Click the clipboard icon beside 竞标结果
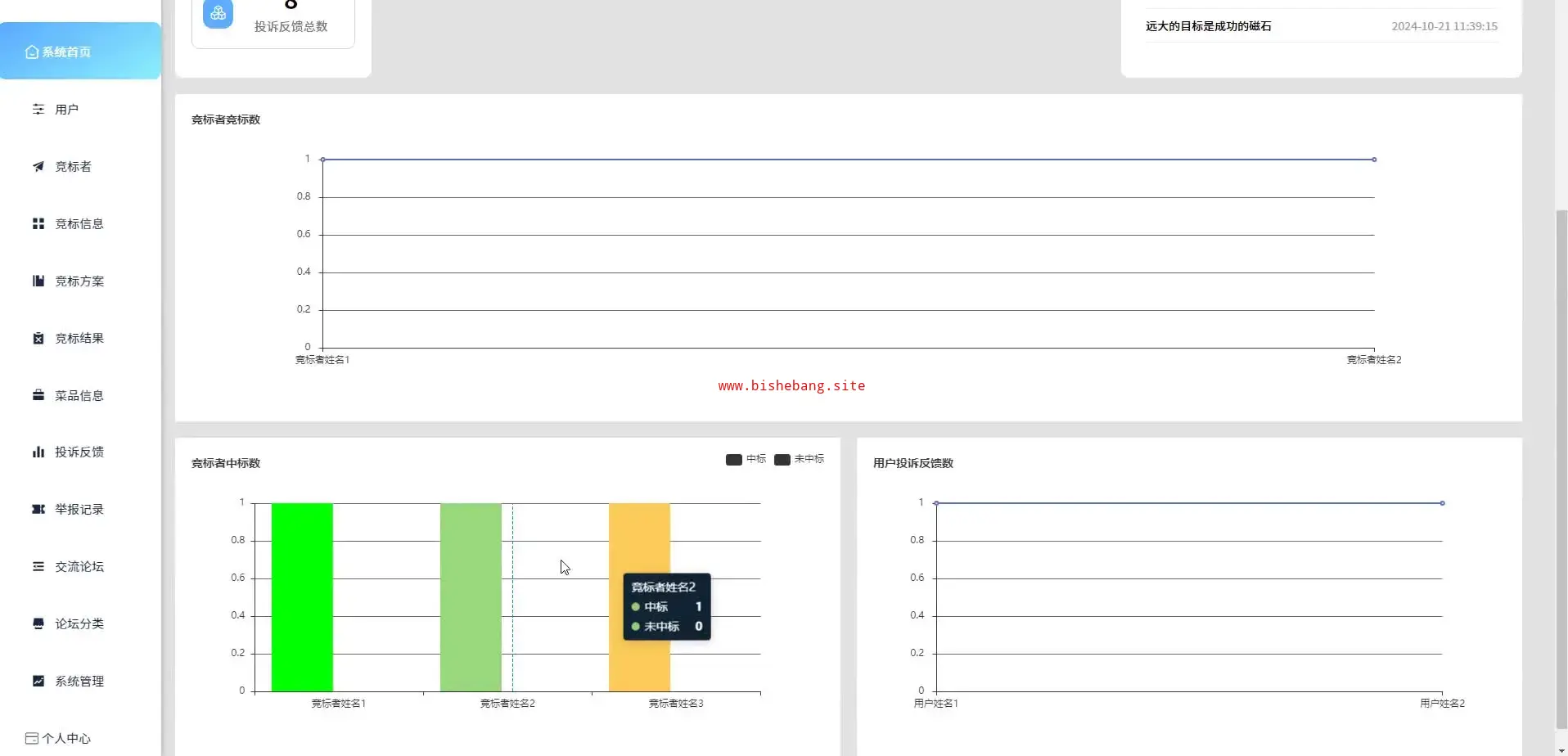This screenshot has height=756, width=1568. coord(38,339)
